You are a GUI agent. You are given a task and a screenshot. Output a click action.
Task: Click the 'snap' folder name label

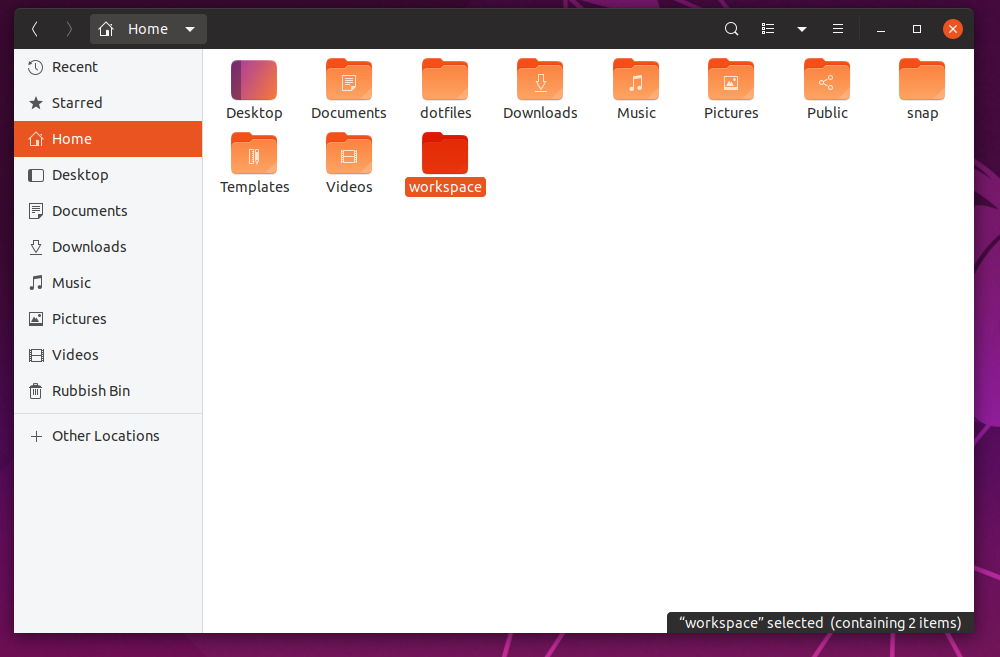922,114
